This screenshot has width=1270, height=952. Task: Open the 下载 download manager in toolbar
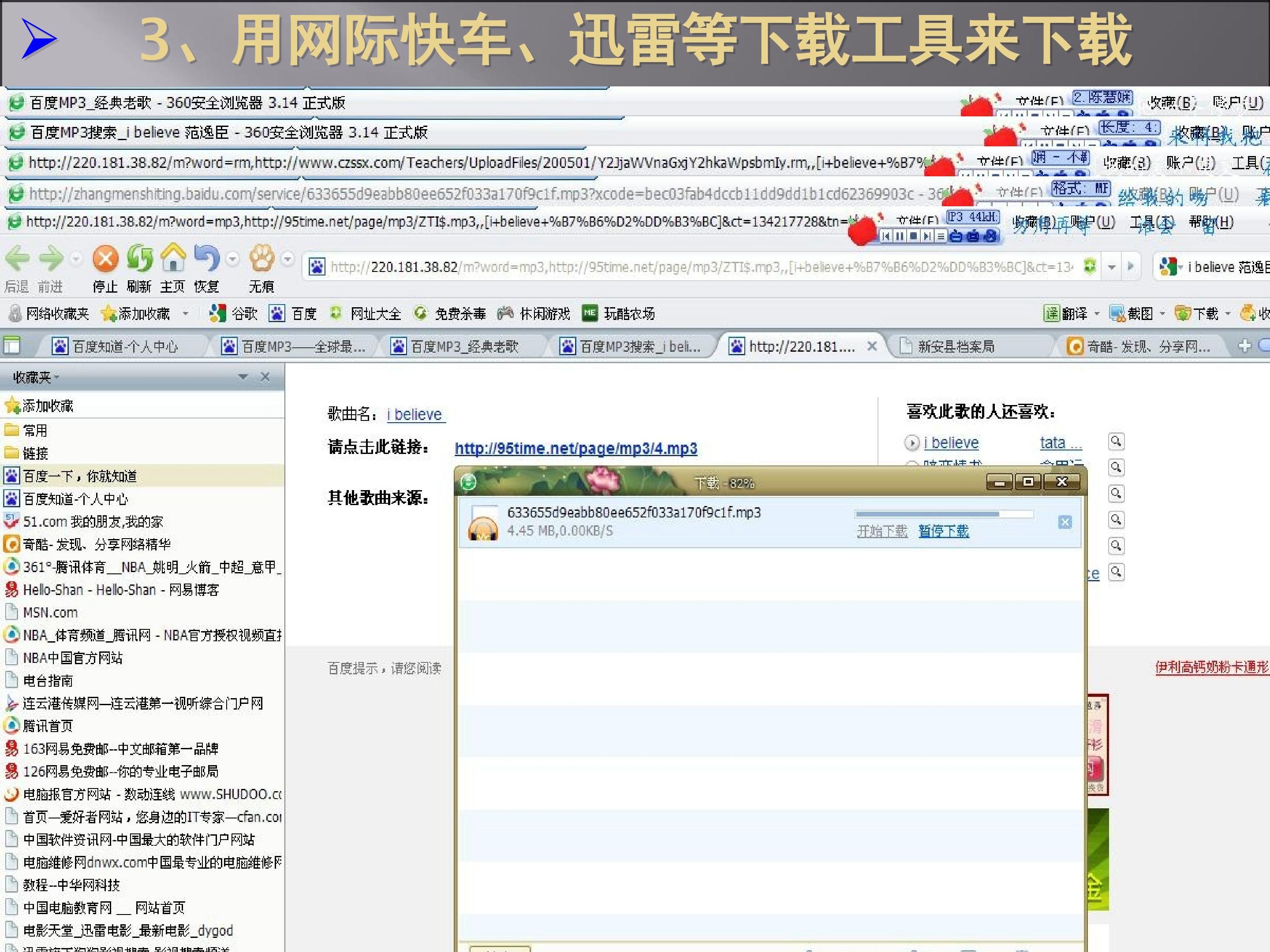pos(1196,313)
